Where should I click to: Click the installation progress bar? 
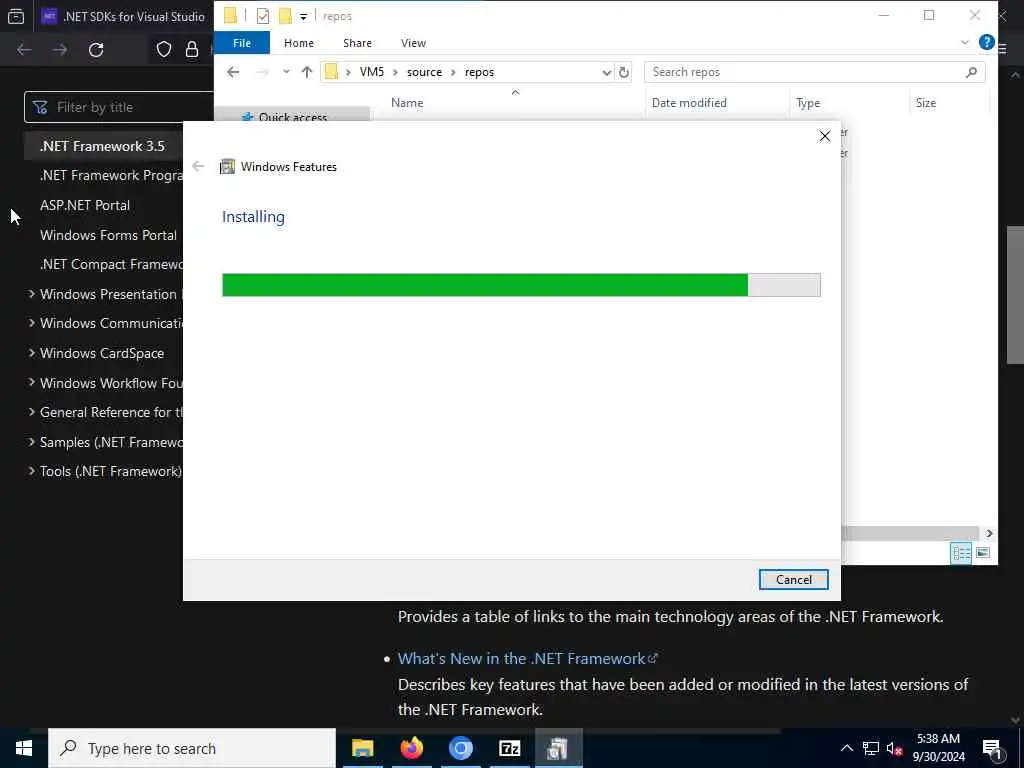pos(521,285)
